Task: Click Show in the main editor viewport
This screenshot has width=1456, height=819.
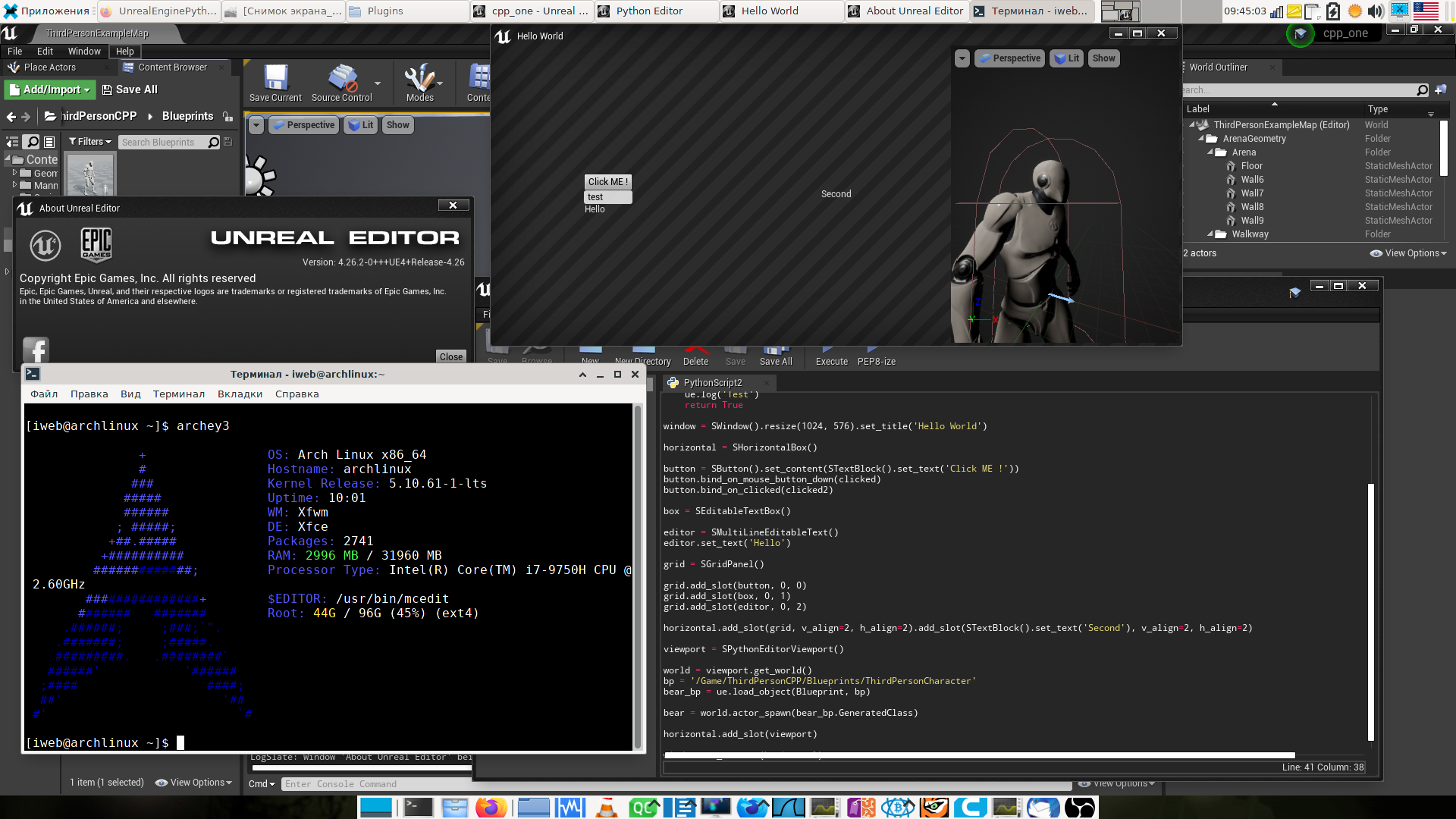Action: click(x=397, y=125)
